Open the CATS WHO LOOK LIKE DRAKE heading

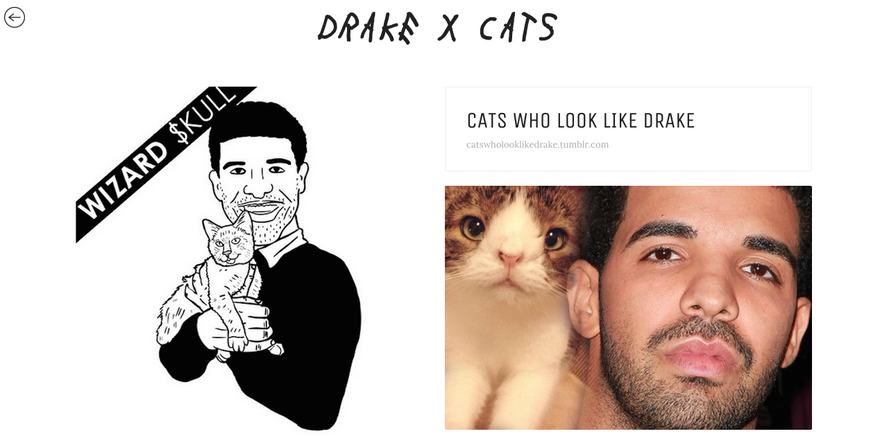580,120
